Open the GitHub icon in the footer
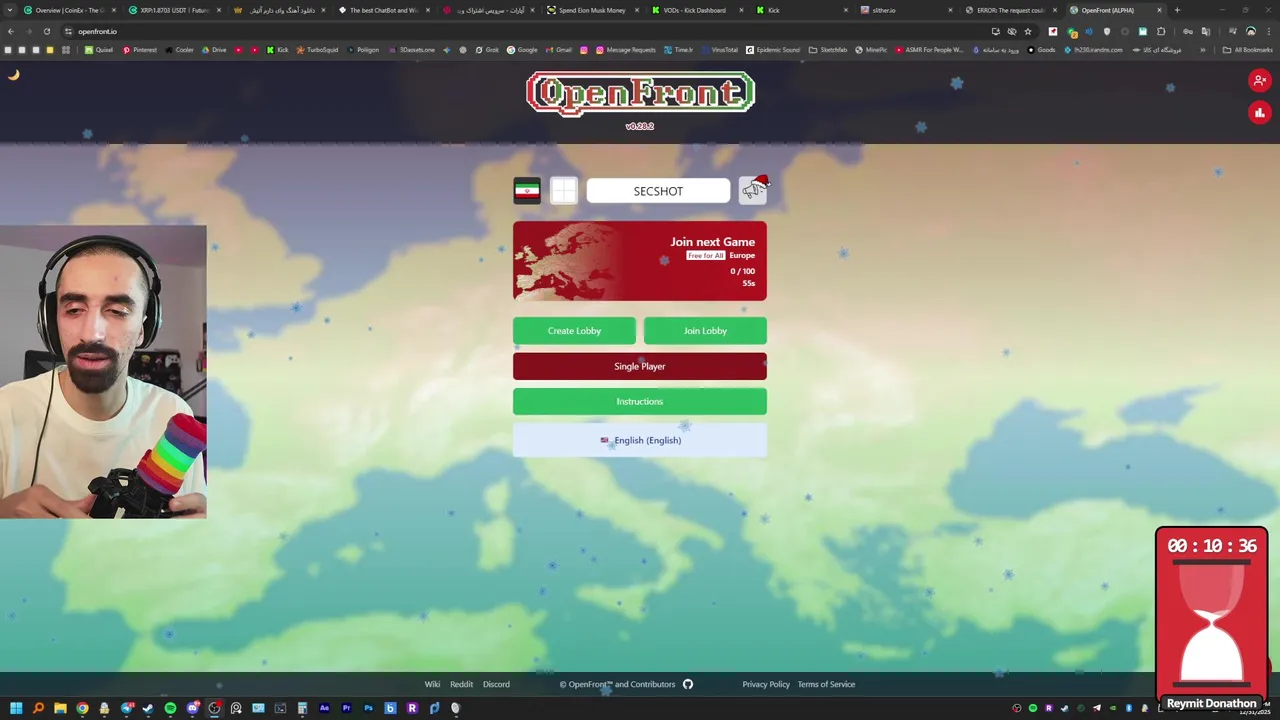 (x=688, y=684)
